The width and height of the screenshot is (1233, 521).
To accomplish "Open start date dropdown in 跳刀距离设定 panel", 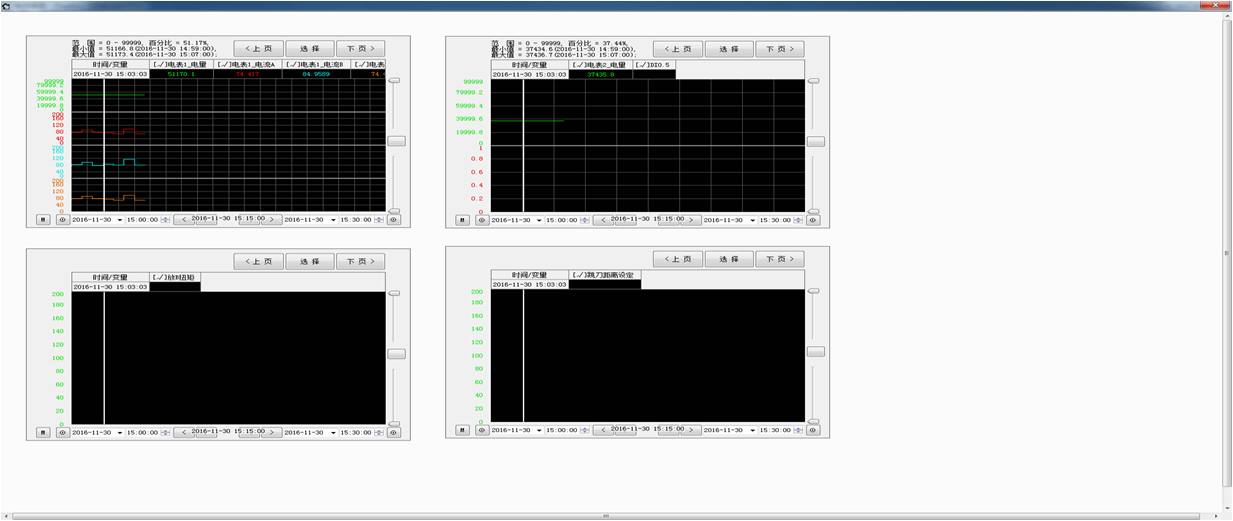I will click(540, 430).
